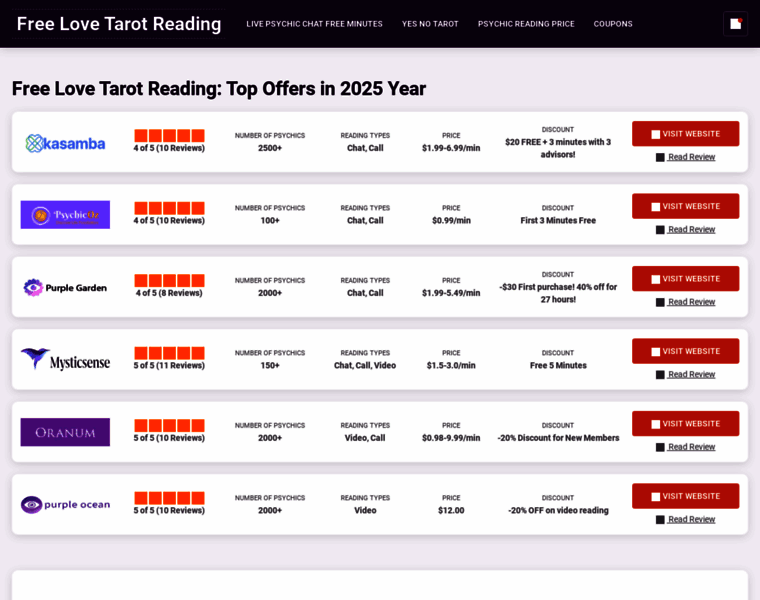
Task: Open Live Psychic Chat Free Minutes menu
Action: tap(314, 24)
